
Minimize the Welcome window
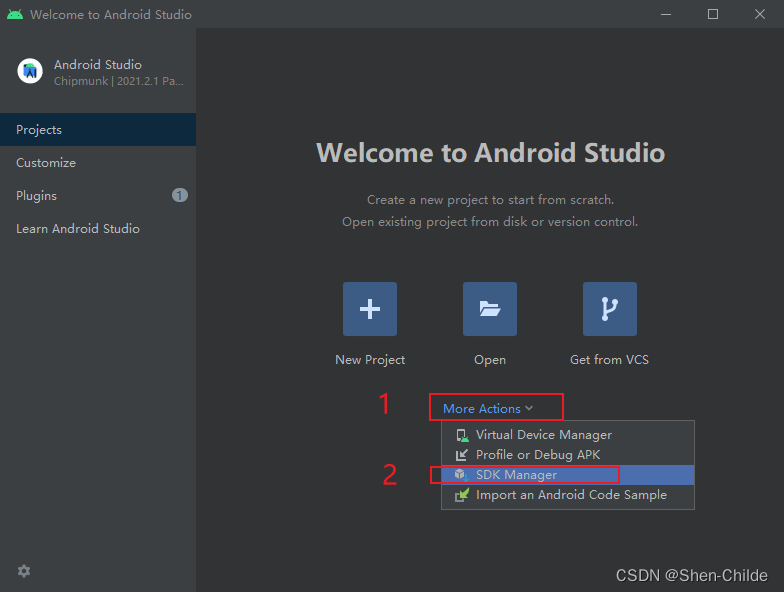pos(666,14)
